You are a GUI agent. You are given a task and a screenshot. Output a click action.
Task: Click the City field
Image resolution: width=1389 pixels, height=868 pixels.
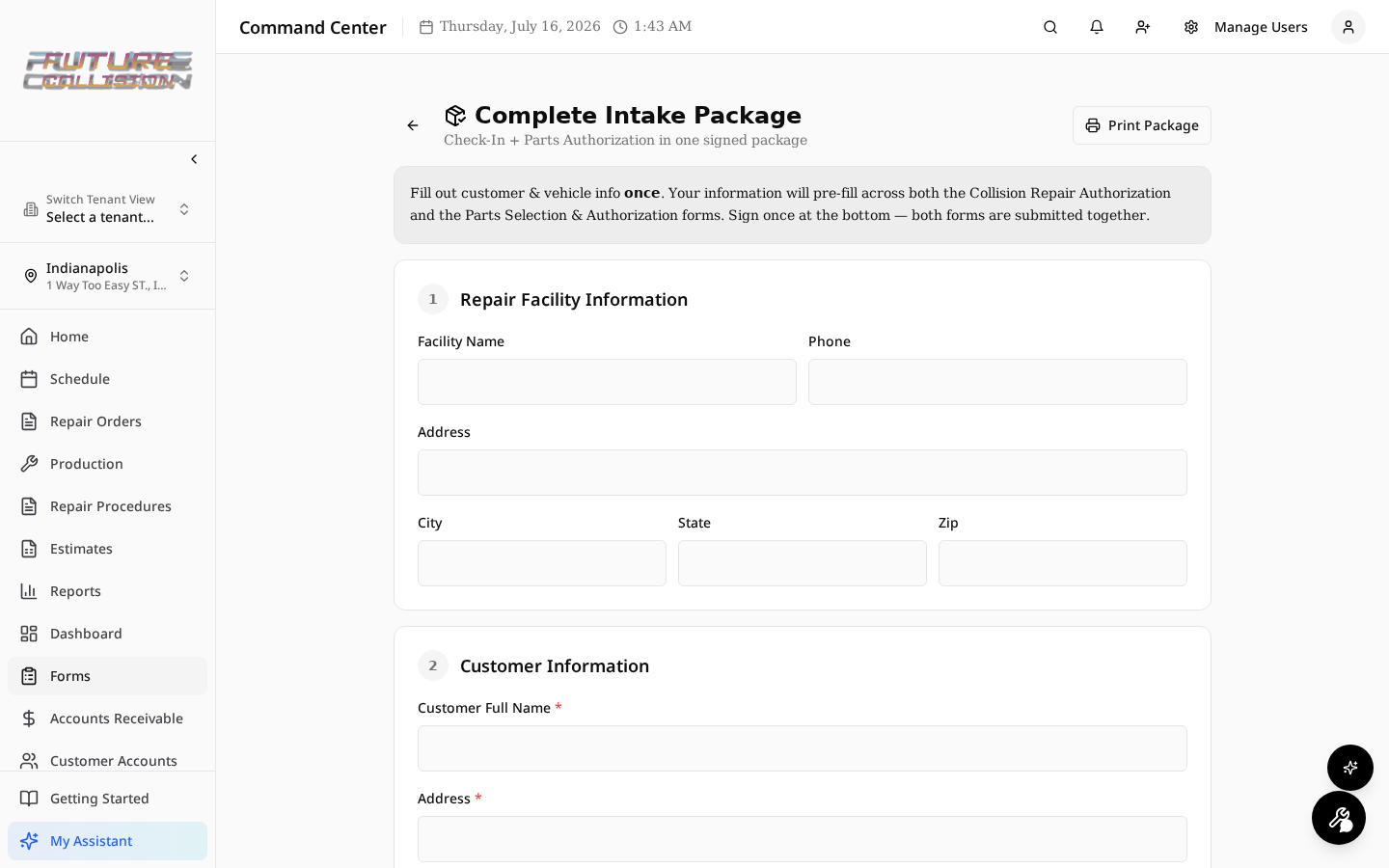[542, 563]
